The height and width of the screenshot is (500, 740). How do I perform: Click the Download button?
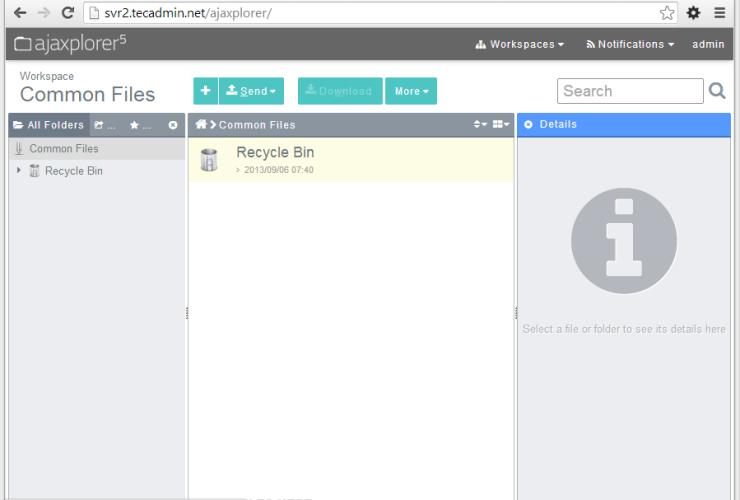point(339,91)
